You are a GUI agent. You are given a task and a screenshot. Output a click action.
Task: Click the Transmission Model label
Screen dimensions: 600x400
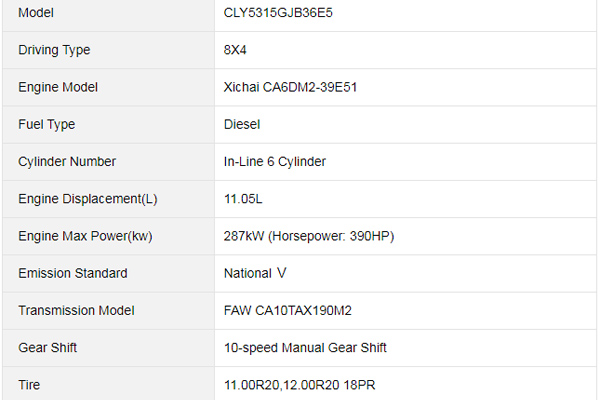pyautogui.click(x=77, y=310)
